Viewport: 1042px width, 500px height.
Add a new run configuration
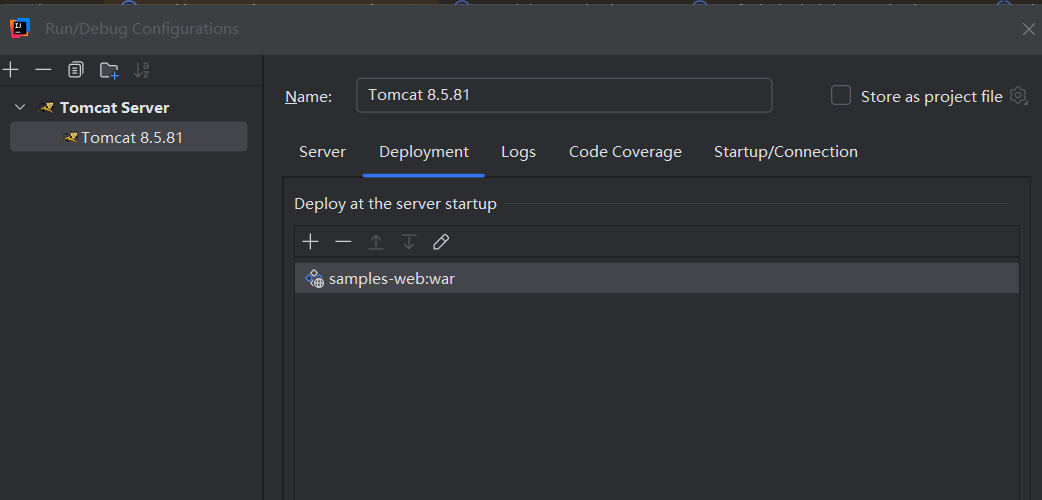11,69
